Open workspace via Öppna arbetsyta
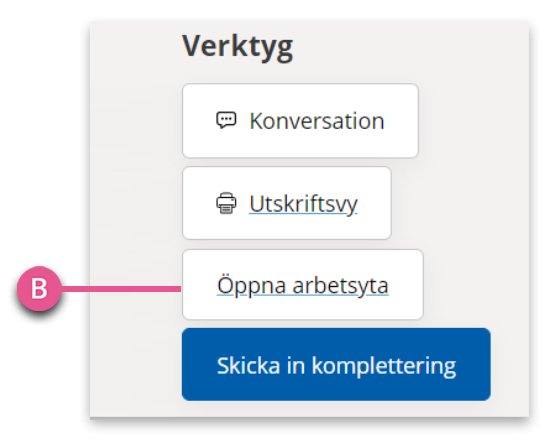The width and height of the screenshot is (549, 445). click(x=303, y=286)
